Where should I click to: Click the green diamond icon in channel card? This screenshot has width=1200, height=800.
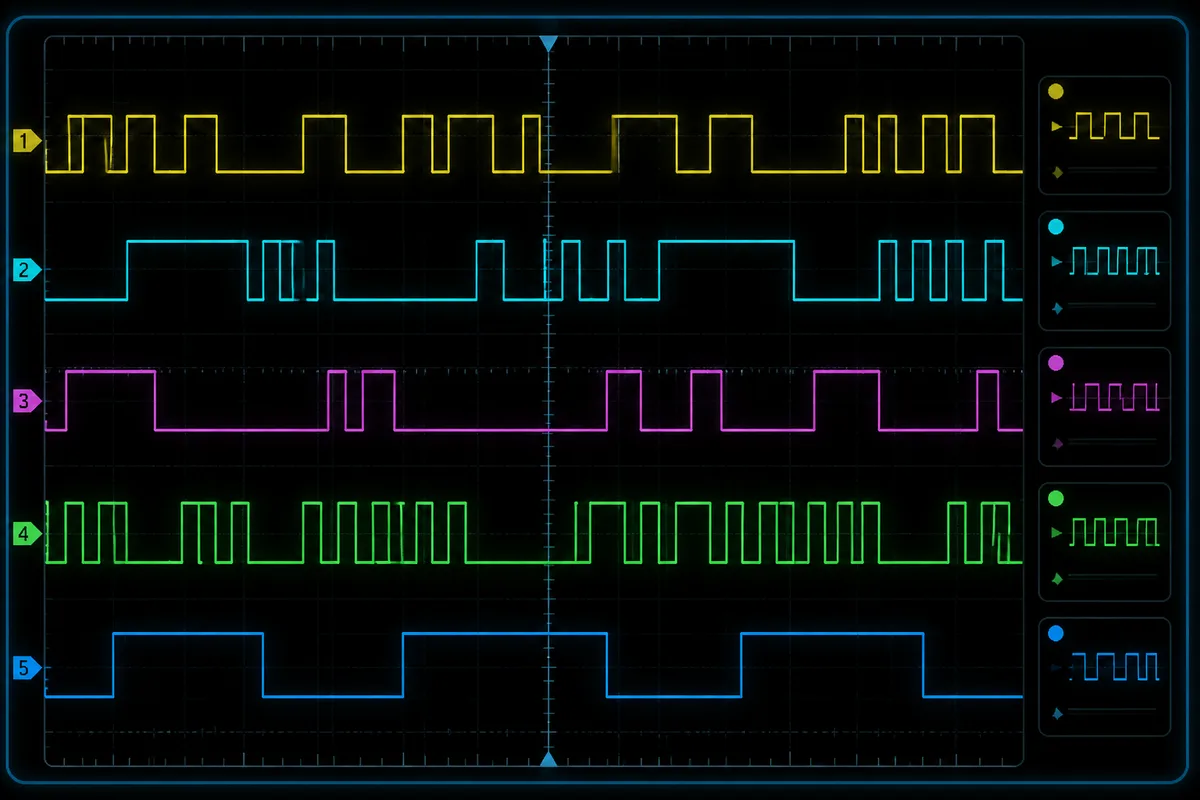pyautogui.click(x=1057, y=578)
